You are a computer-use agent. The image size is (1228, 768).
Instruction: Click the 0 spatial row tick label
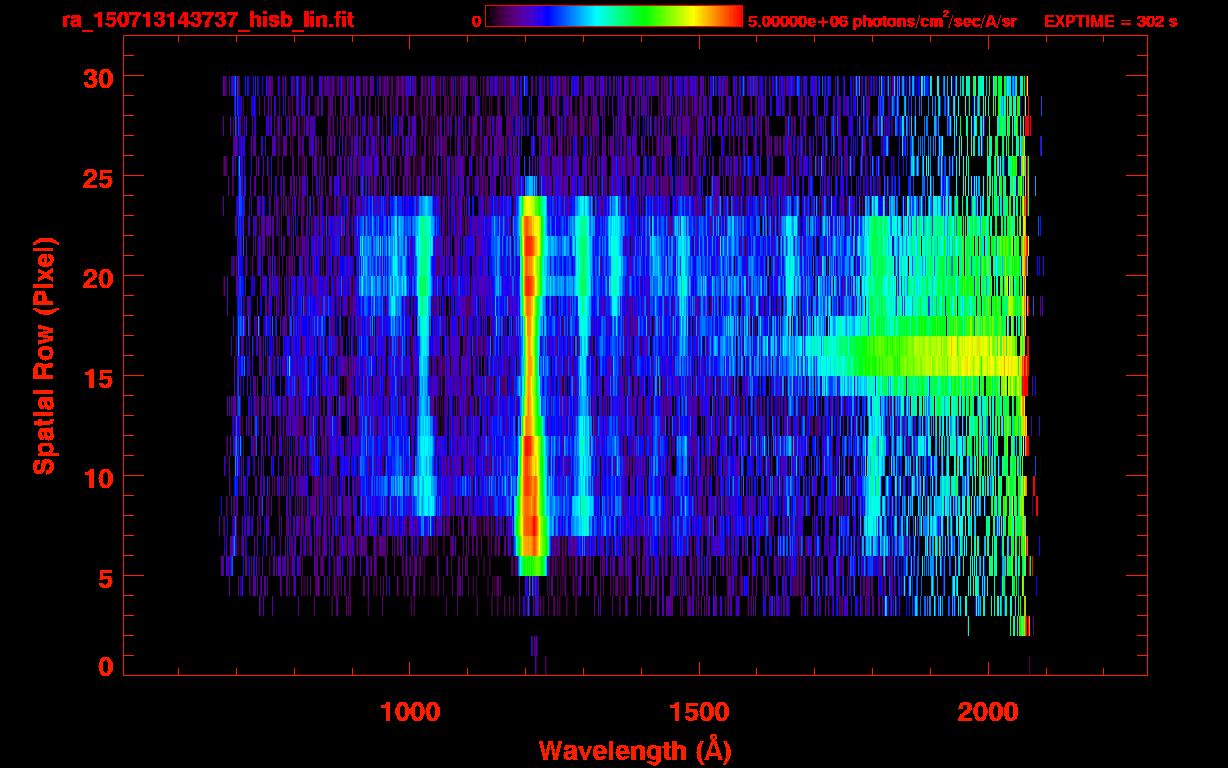coord(105,666)
